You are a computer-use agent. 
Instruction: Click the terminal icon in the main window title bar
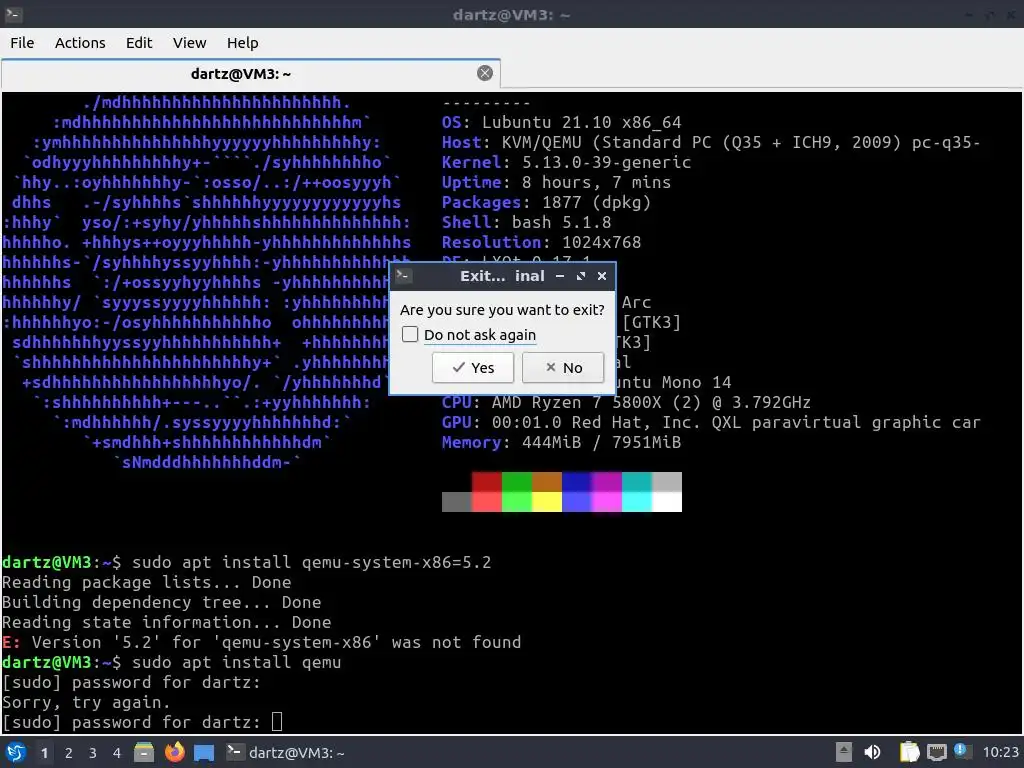(14, 14)
